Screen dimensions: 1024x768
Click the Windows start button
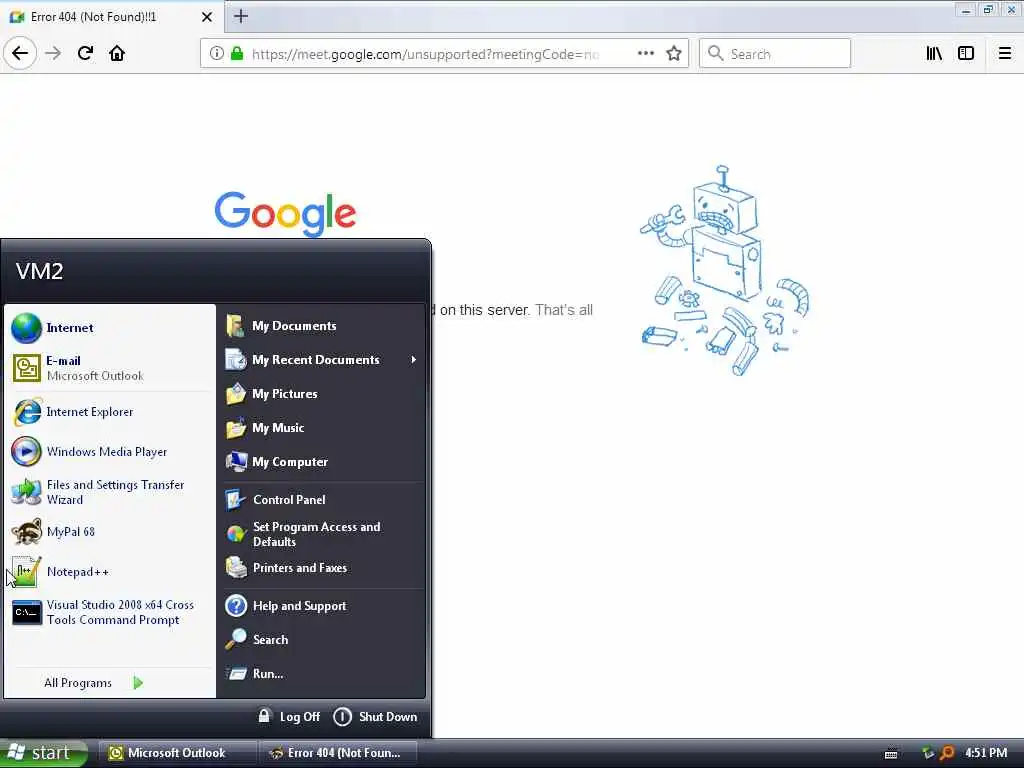43,753
